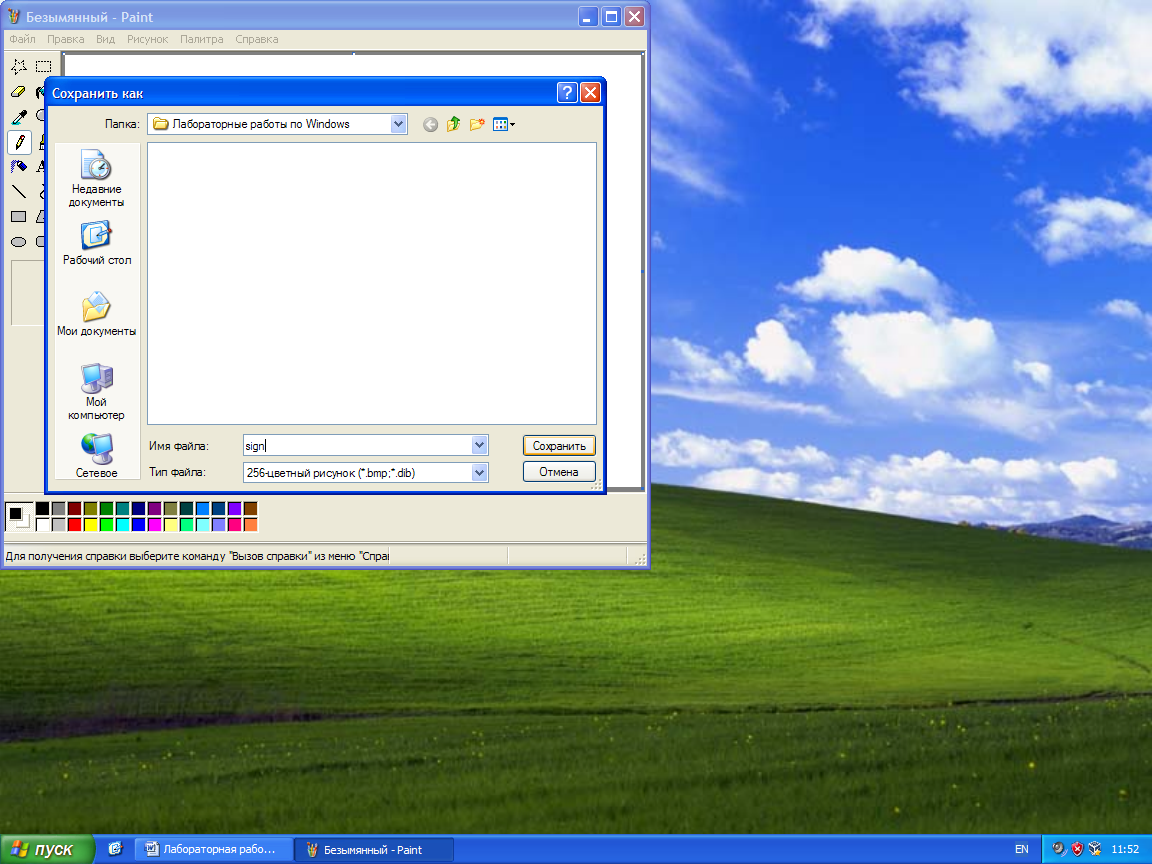Open Мой компьютер in the dialog sidebar

96,392
